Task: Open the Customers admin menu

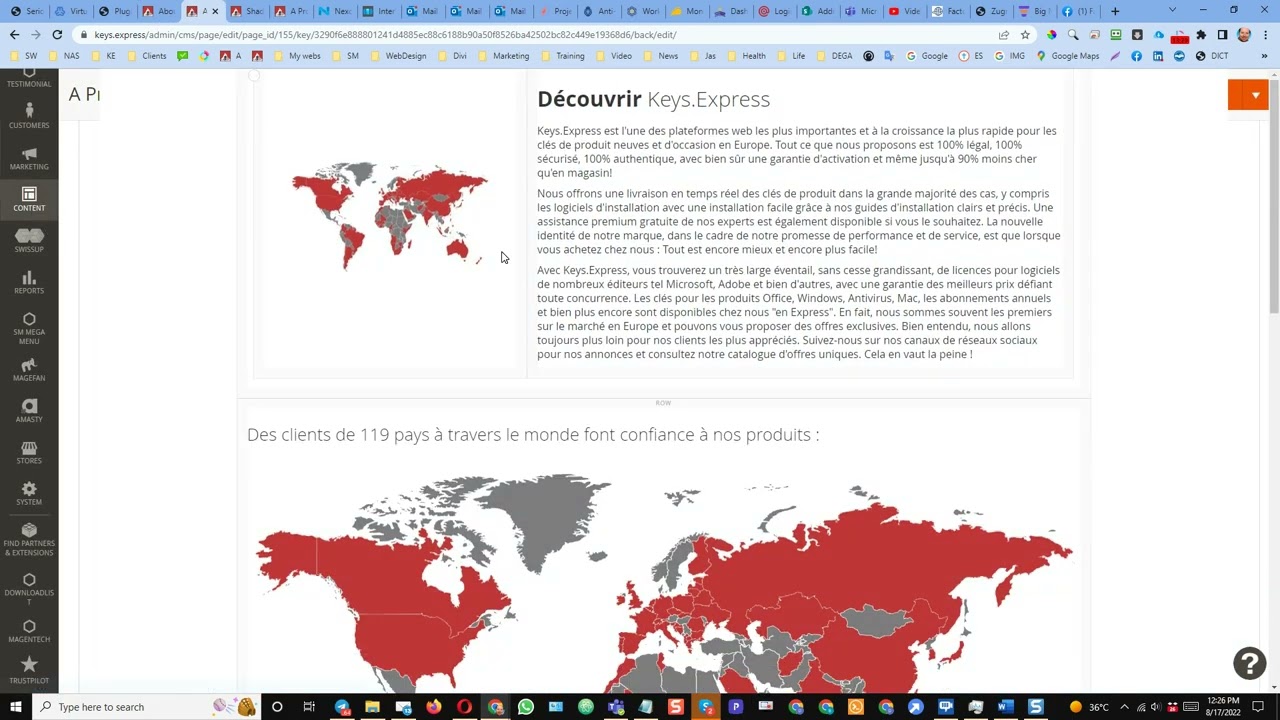Action: (29, 115)
